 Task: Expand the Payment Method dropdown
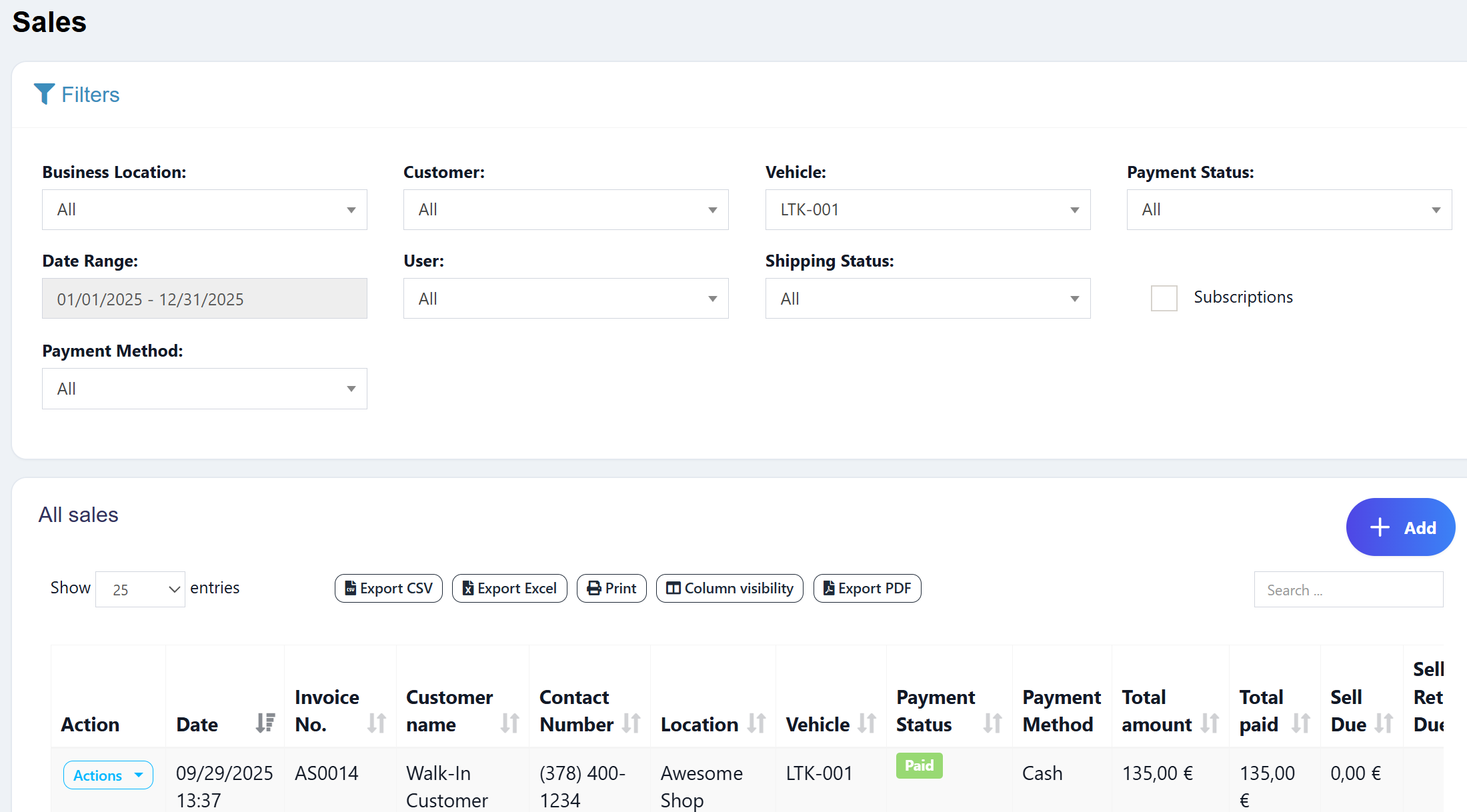(204, 389)
